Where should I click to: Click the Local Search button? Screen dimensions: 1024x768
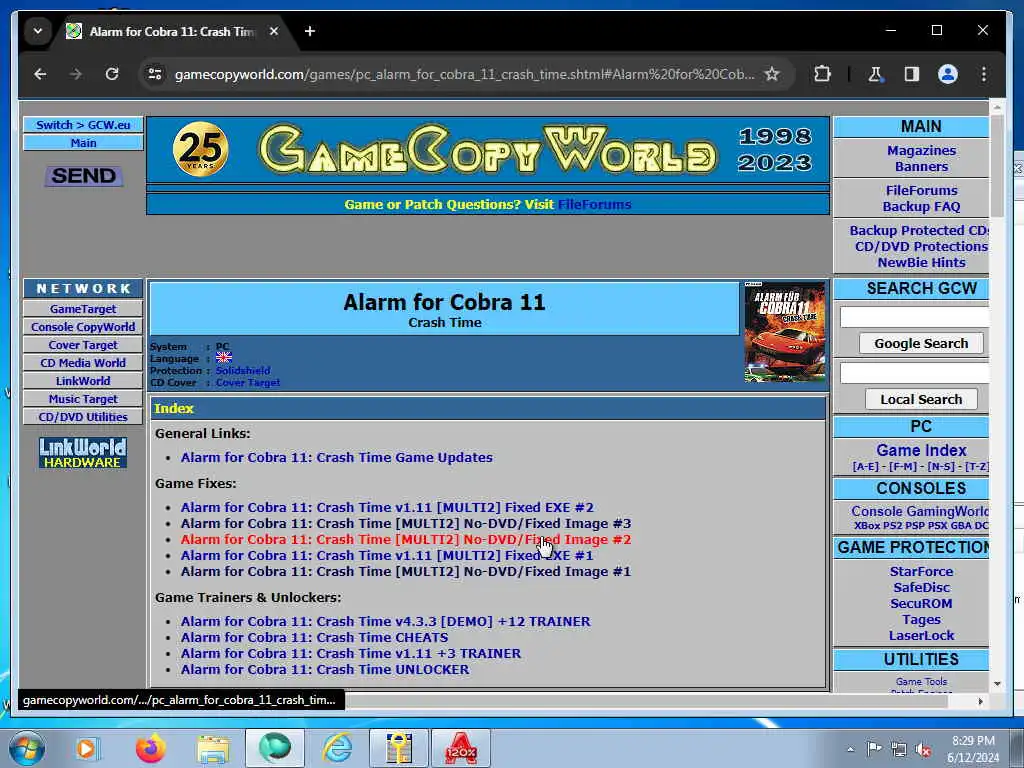[x=921, y=399]
